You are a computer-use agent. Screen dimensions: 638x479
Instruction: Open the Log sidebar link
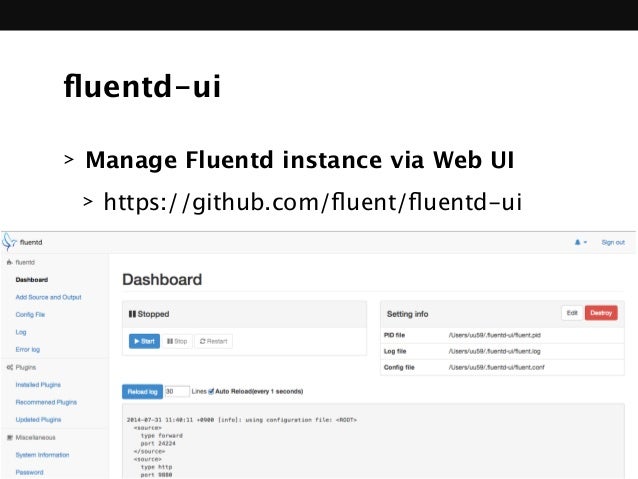coord(21,332)
